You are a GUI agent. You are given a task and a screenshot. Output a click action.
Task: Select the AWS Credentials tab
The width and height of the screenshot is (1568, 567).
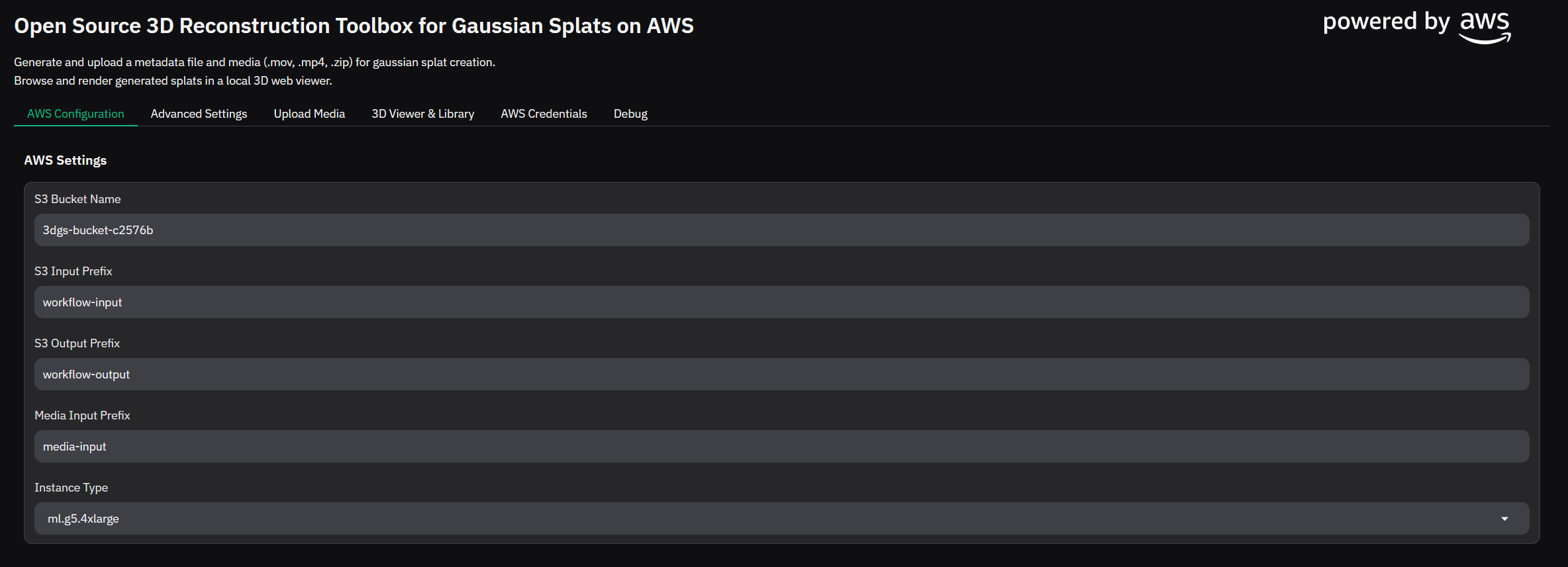pos(544,114)
